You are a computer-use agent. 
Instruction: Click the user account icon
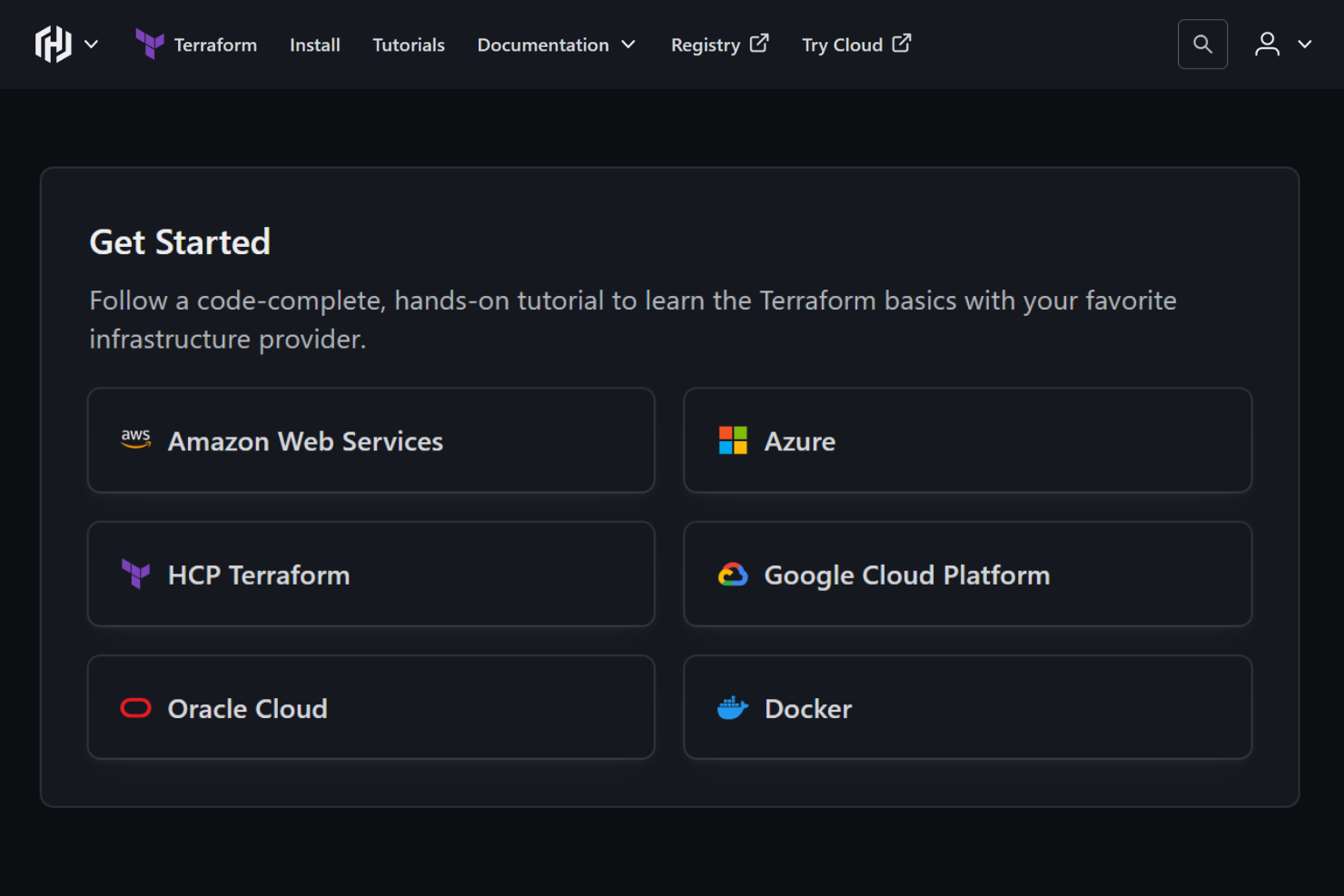1267,44
